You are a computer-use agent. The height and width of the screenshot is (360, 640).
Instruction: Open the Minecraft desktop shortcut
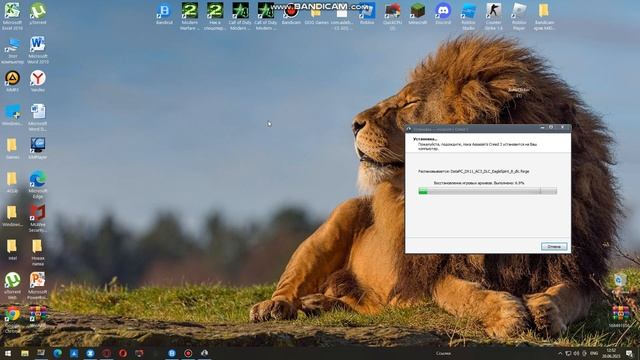click(418, 14)
